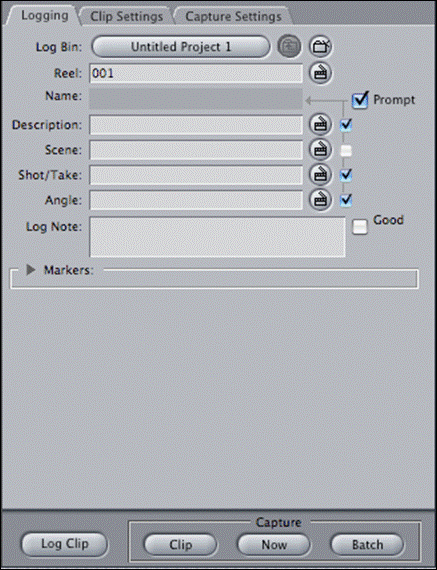Viewport: 437px width, 570px height.
Task: Open the Log Bin Untitled Project 1 button
Action: pos(181,47)
